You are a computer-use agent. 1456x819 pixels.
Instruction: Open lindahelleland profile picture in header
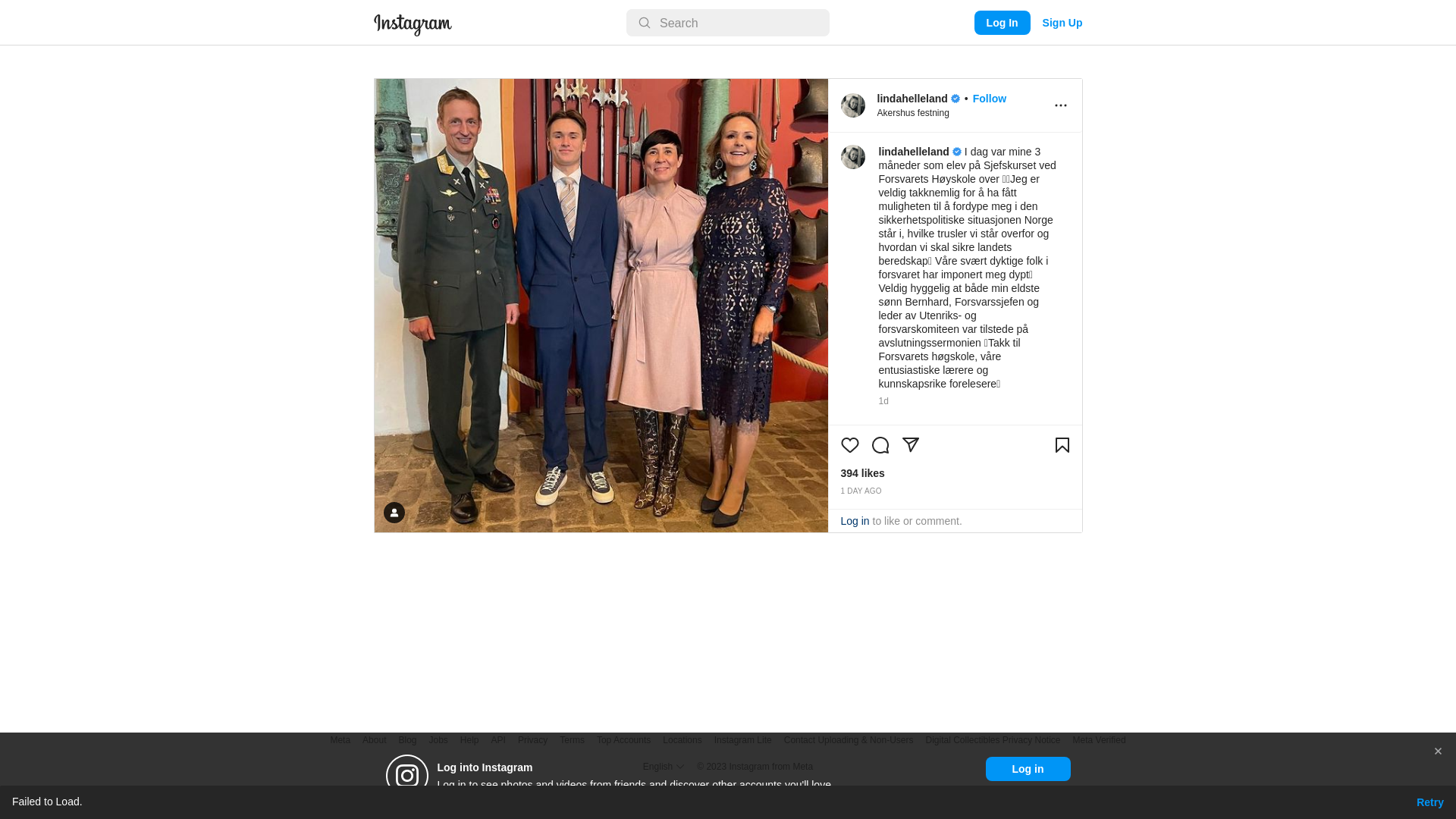[x=852, y=105]
